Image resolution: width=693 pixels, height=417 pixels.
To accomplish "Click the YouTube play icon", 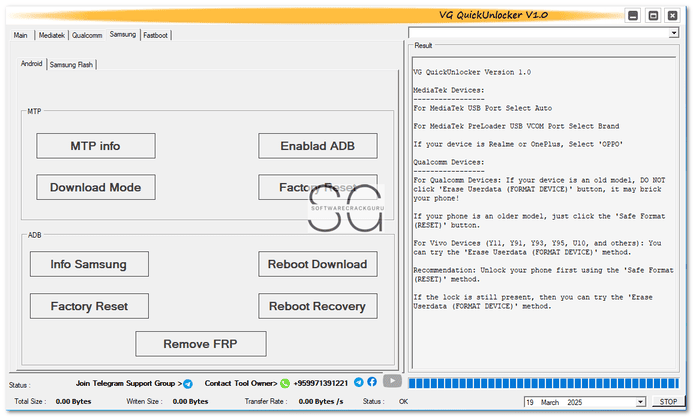I will (392, 381).
